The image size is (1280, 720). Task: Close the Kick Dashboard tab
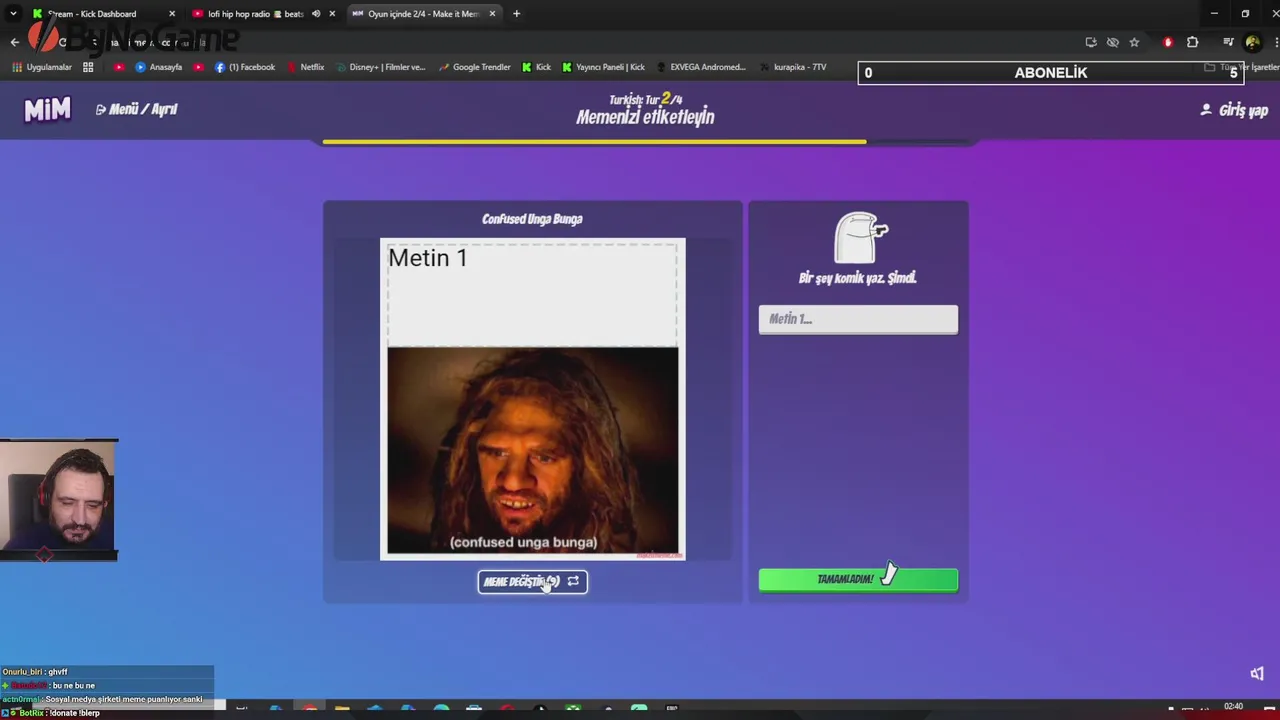click(x=172, y=14)
